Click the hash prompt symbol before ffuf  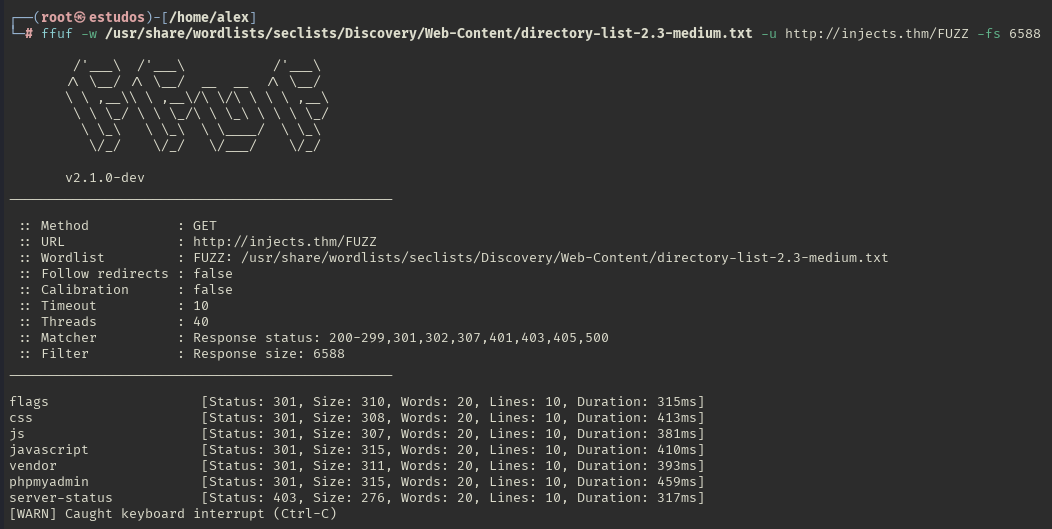pos(29,34)
